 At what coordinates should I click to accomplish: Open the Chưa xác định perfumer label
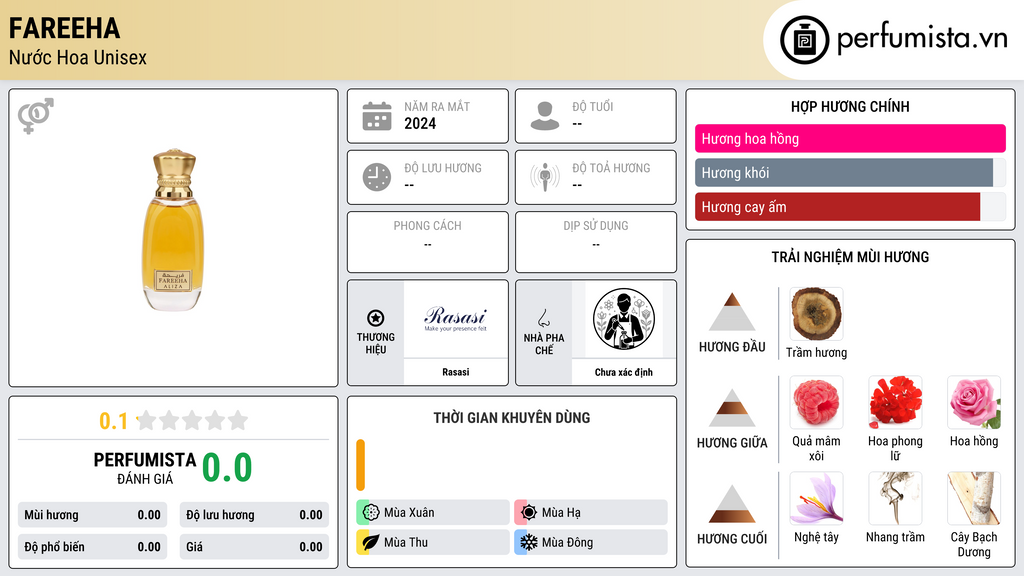[x=624, y=372]
